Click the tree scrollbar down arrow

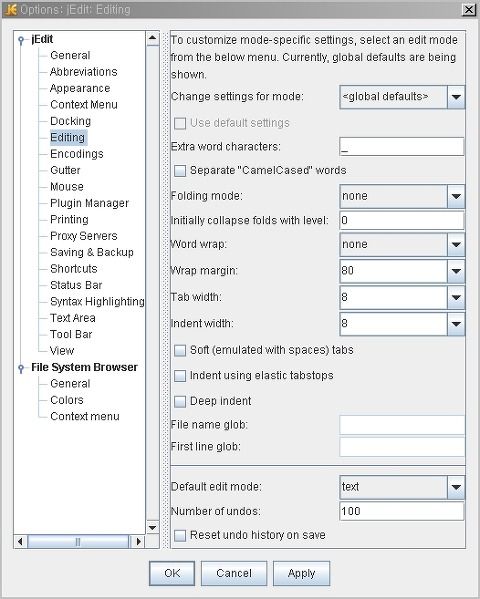coord(152,528)
